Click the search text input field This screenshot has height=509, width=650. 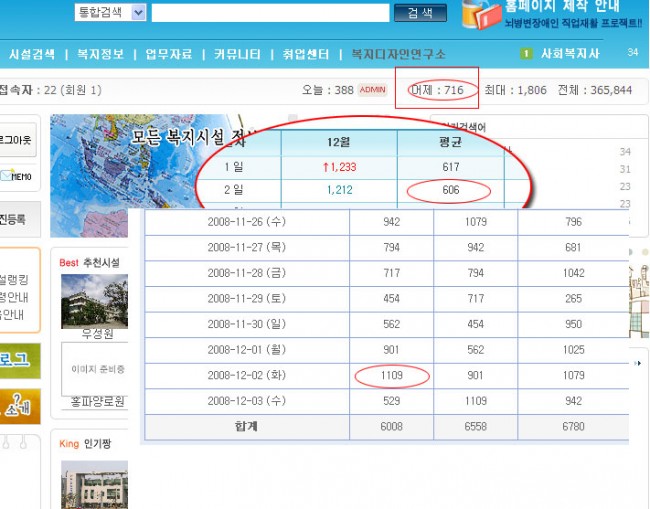point(270,12)
